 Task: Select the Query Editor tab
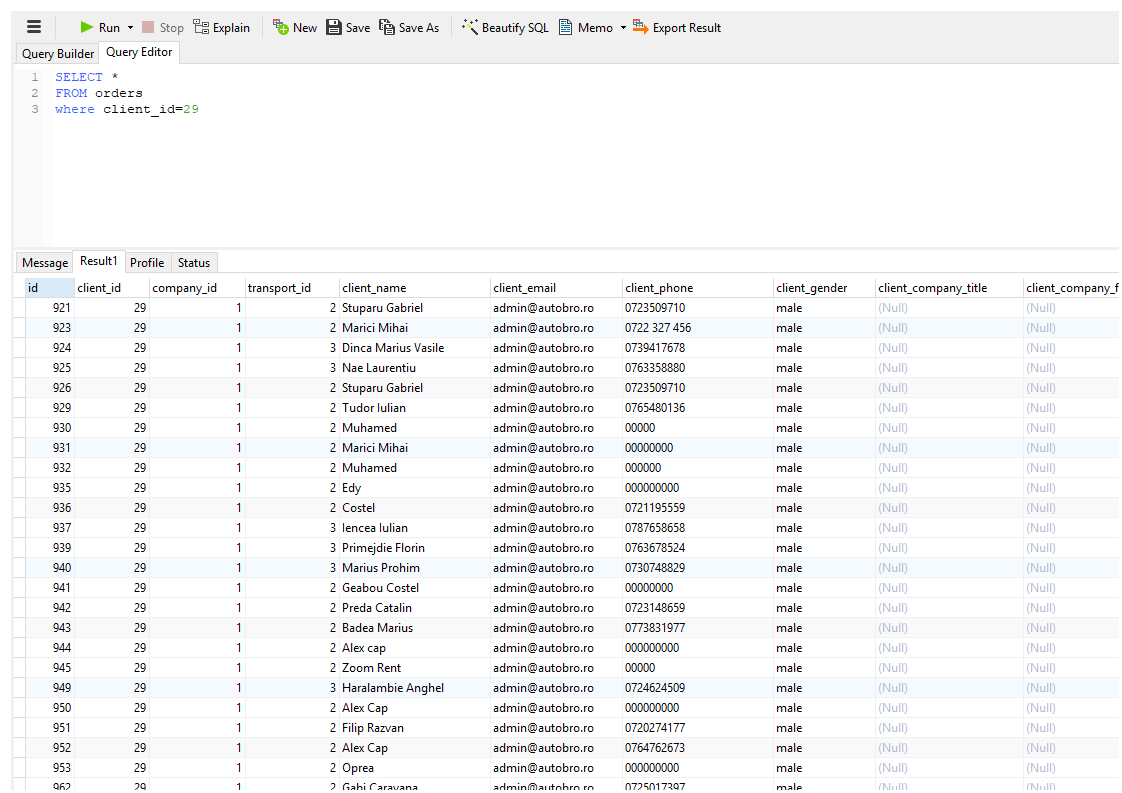(x=139, y=52)
